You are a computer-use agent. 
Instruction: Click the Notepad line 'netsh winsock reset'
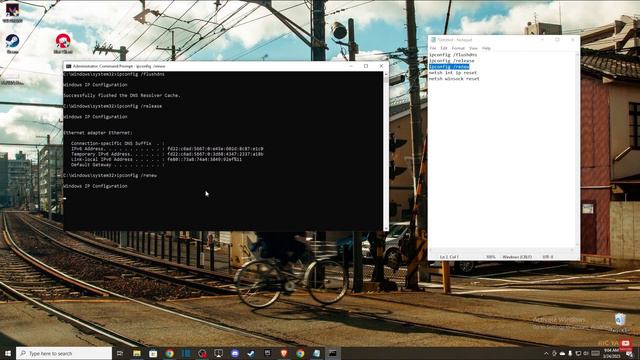pyautogui.click(x=454, y=79)
